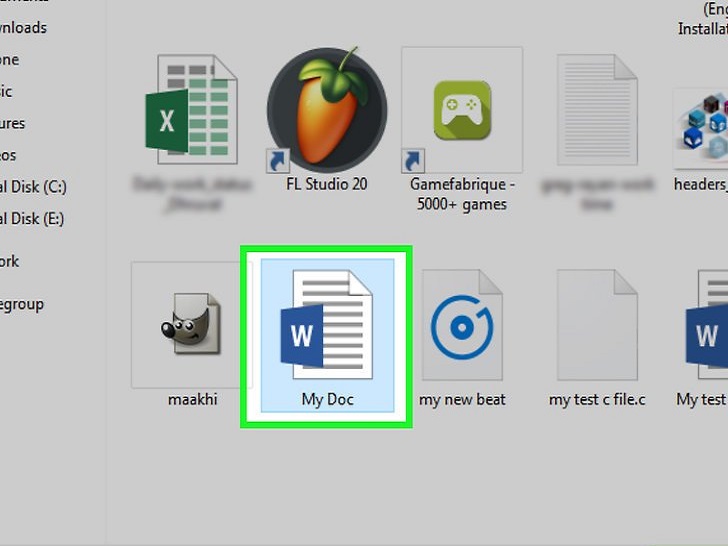Click the my test c file.c label
This screenshot has height=546, width=728.
[x=597, y=400]
